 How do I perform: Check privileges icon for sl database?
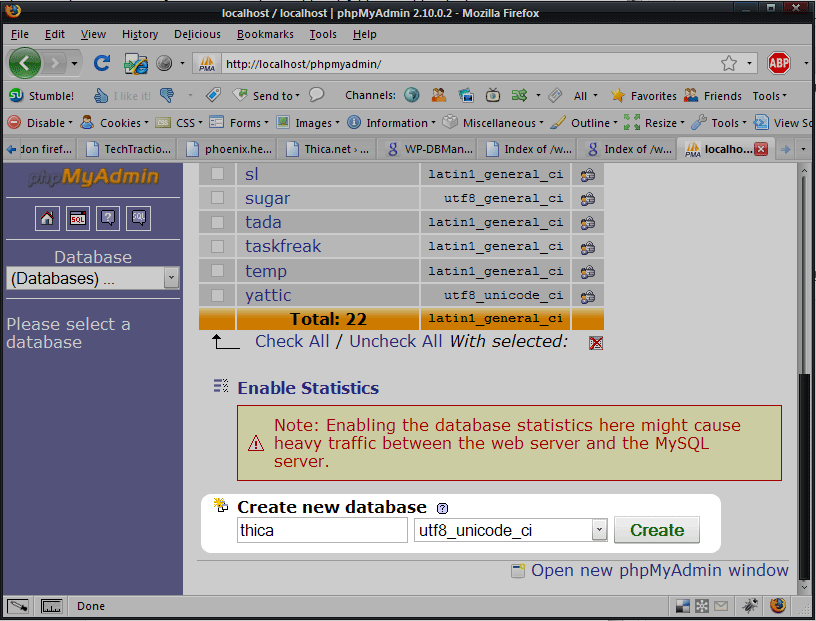[588, 175]
